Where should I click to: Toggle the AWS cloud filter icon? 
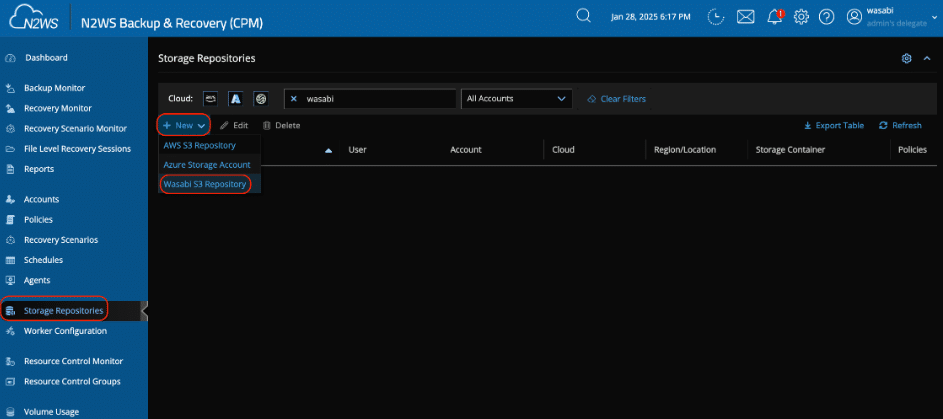point(210,99)
